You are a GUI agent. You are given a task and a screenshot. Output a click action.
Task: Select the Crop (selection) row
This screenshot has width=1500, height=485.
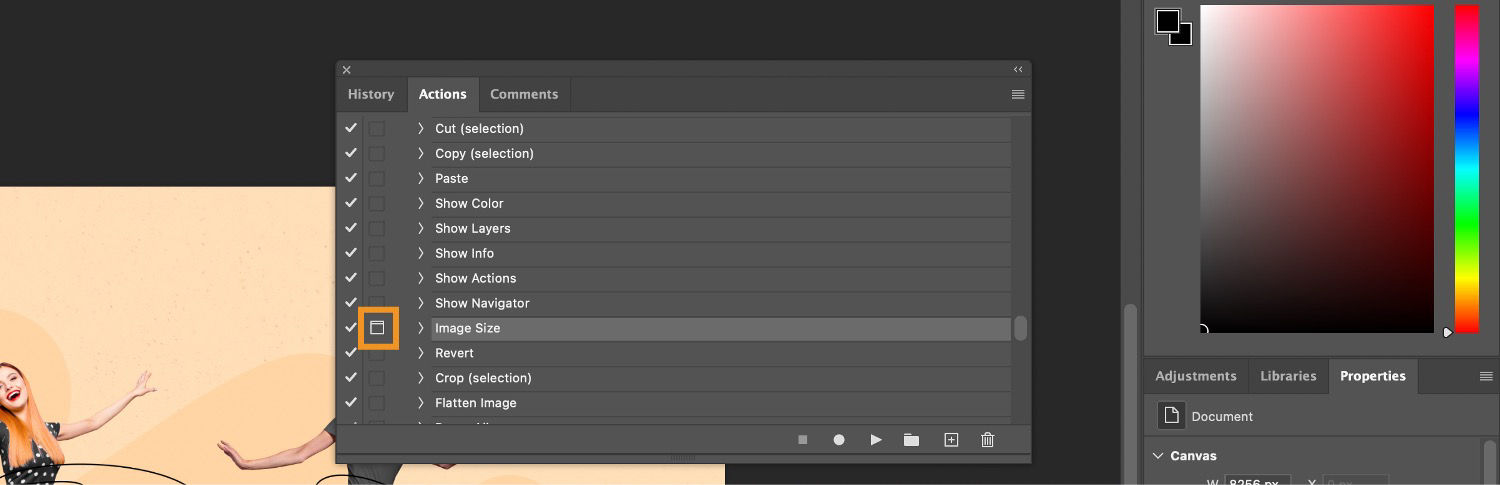coord(721,378)
